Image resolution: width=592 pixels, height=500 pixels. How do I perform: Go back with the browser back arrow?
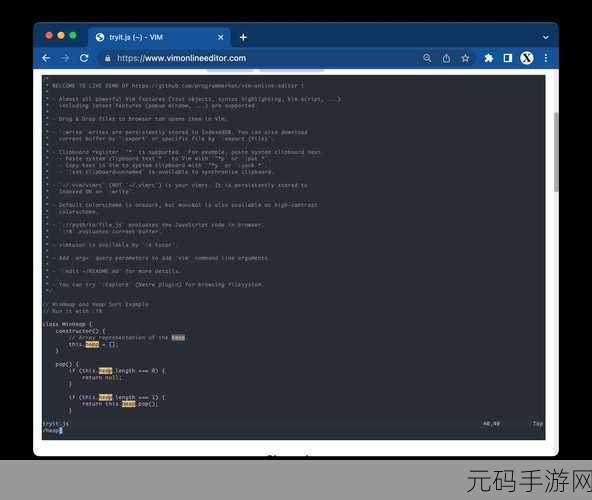coord(46,58)
